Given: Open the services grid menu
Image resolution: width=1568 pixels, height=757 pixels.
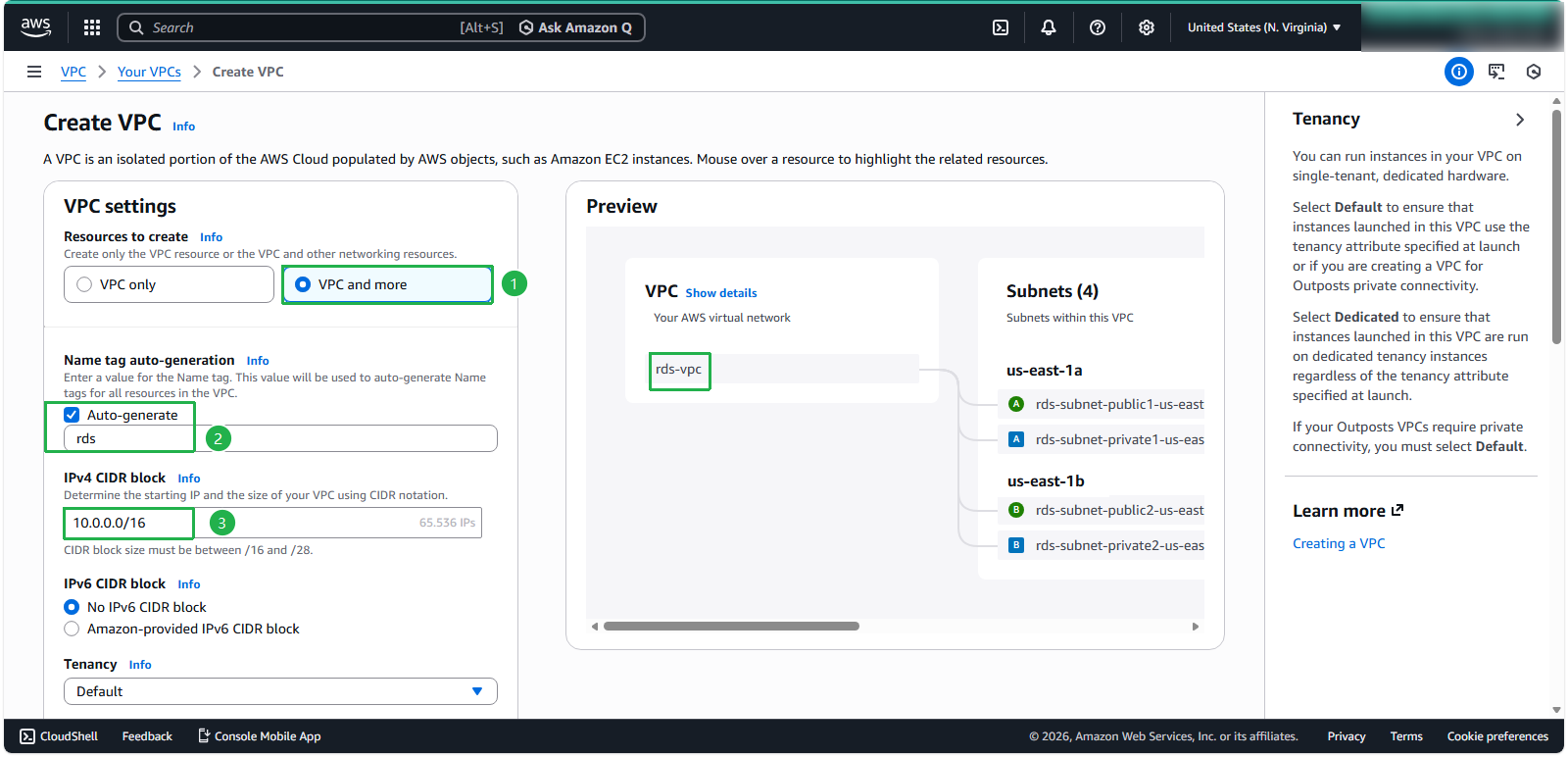Looking at the screenshot, I should (92, 27).
